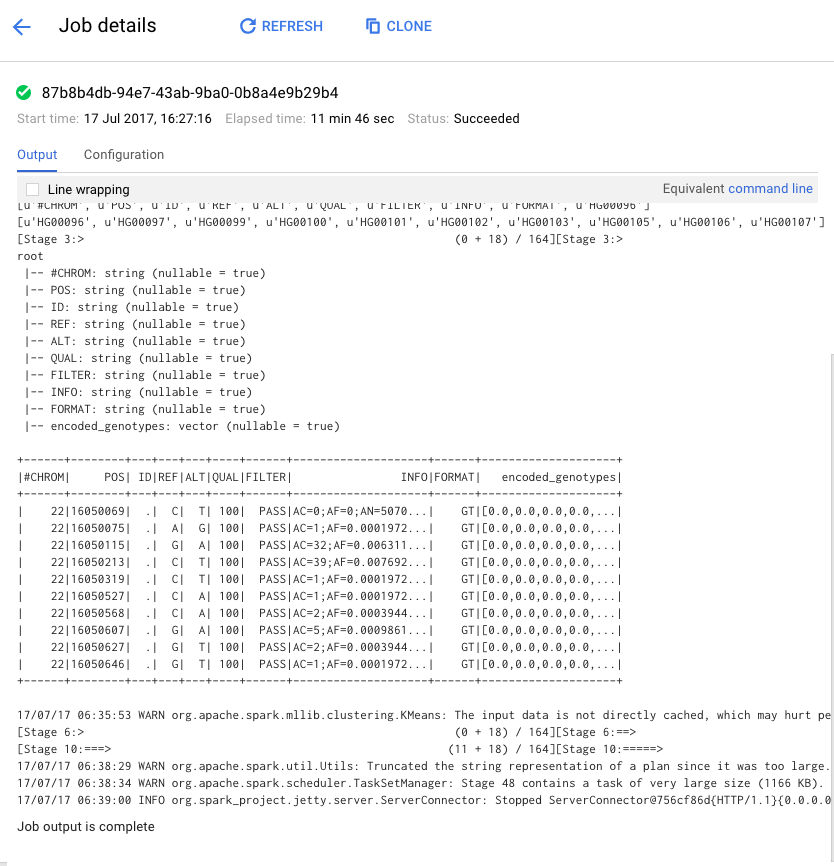This screenshot has width=834, height=866.
Task: Click the back arrow icon
Action: (22, 27)
